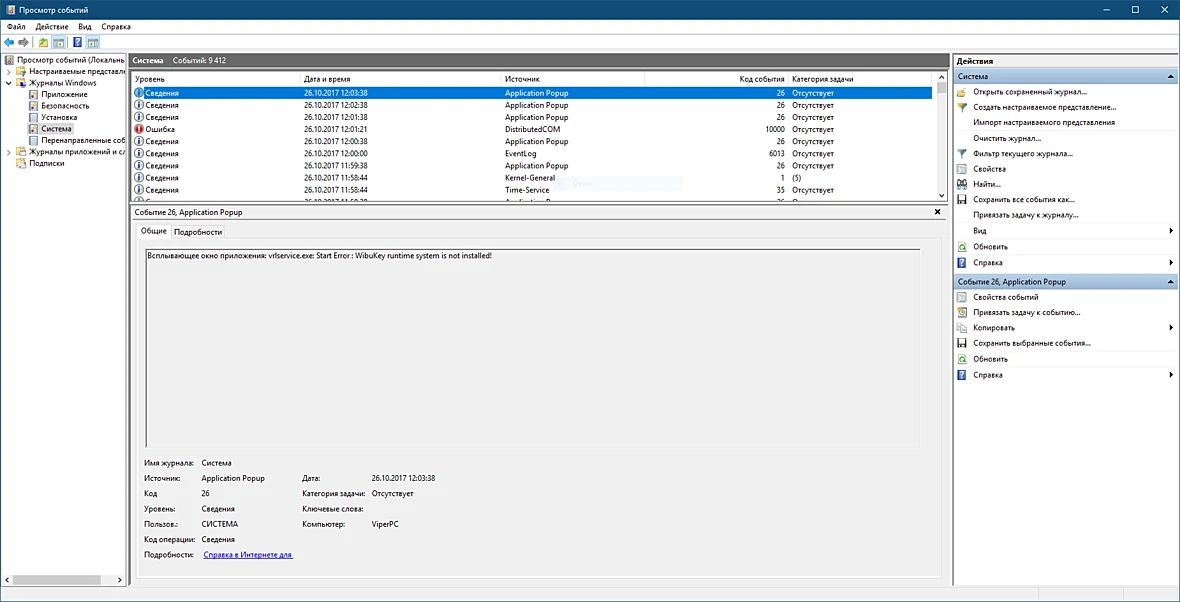Click the grey Forward arrow toolbar icon

[23, 42]
